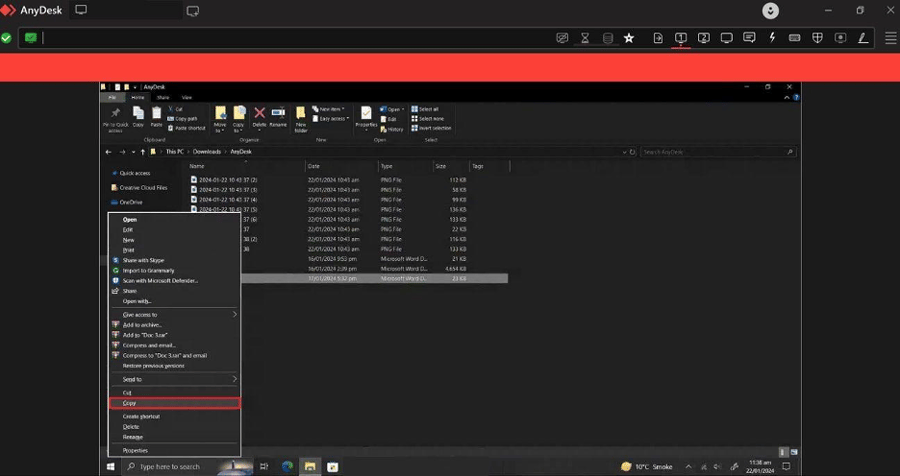Choose Copy in the context menu

(174, 403)
